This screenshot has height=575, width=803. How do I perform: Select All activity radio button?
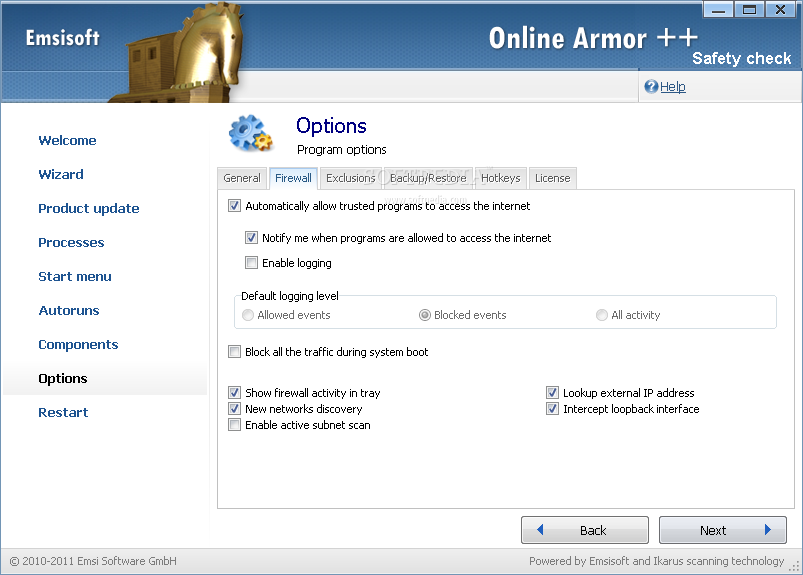coord(602,315)
